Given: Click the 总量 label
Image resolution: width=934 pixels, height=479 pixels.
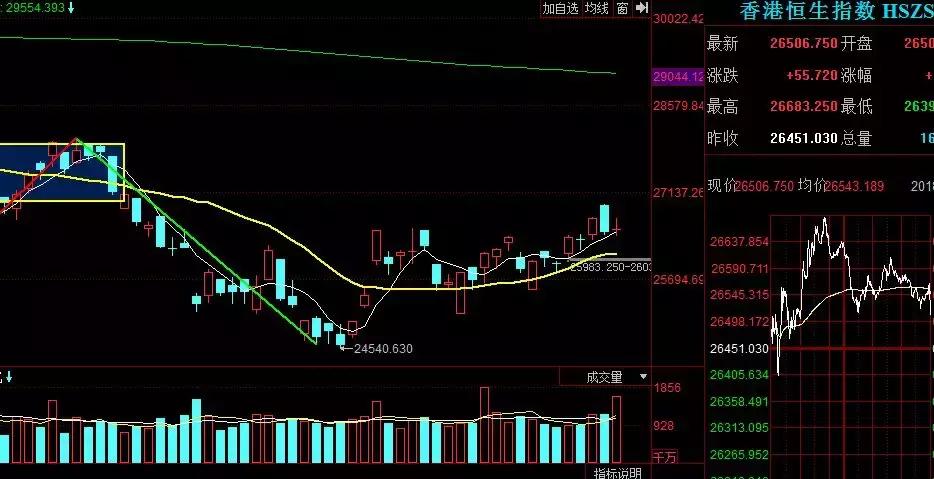Looking at the screenshot, I should pyautogui.click(x=857, y=139).
